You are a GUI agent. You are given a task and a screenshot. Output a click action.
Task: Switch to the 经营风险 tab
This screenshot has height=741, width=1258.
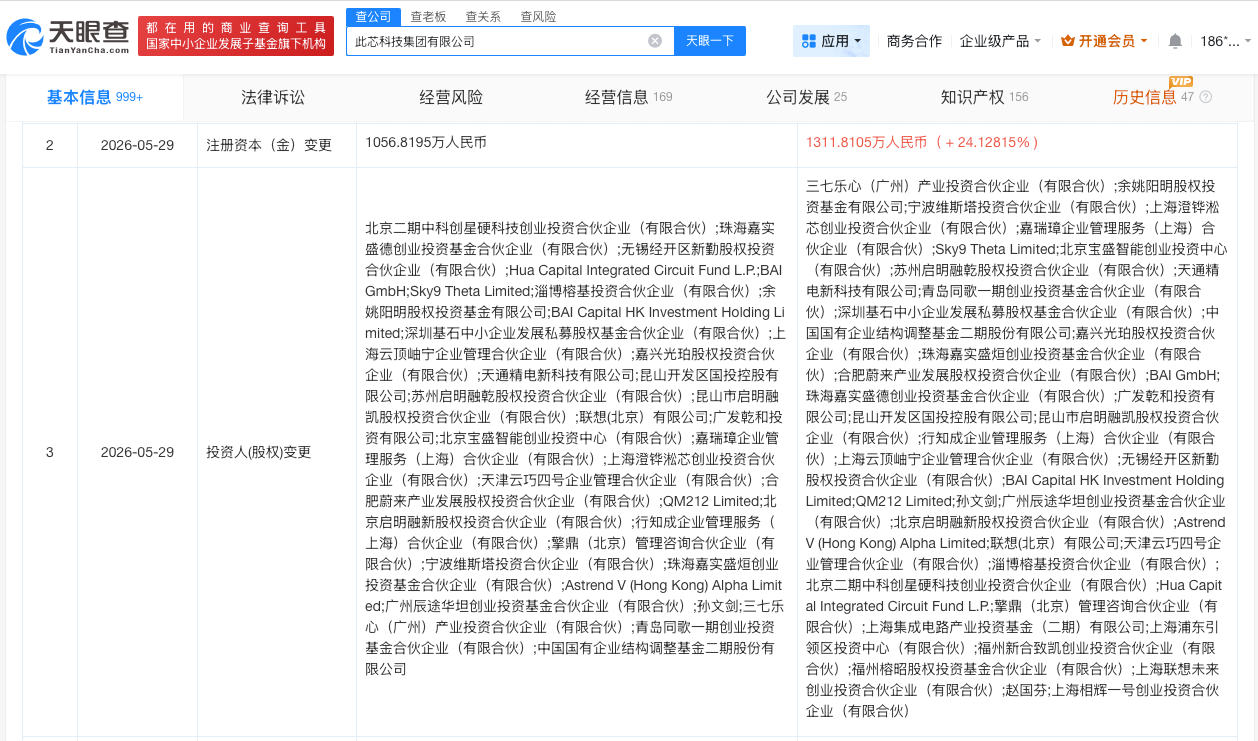(451, 97)
